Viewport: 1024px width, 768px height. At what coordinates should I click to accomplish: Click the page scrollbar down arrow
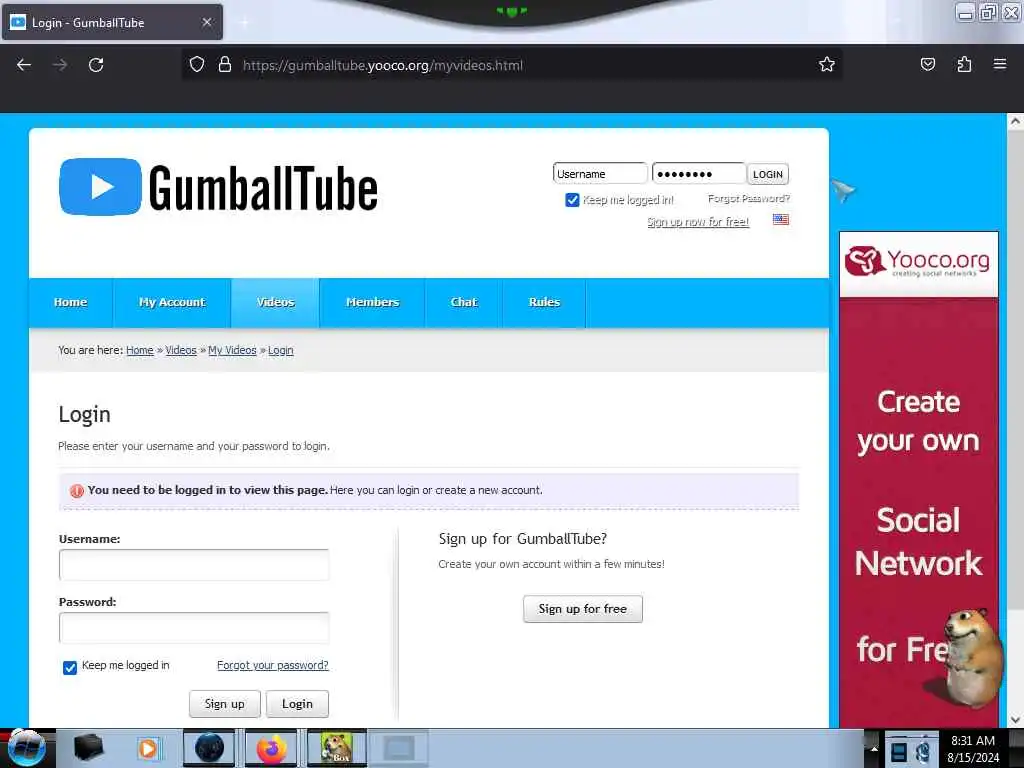tap(1015, 720)
